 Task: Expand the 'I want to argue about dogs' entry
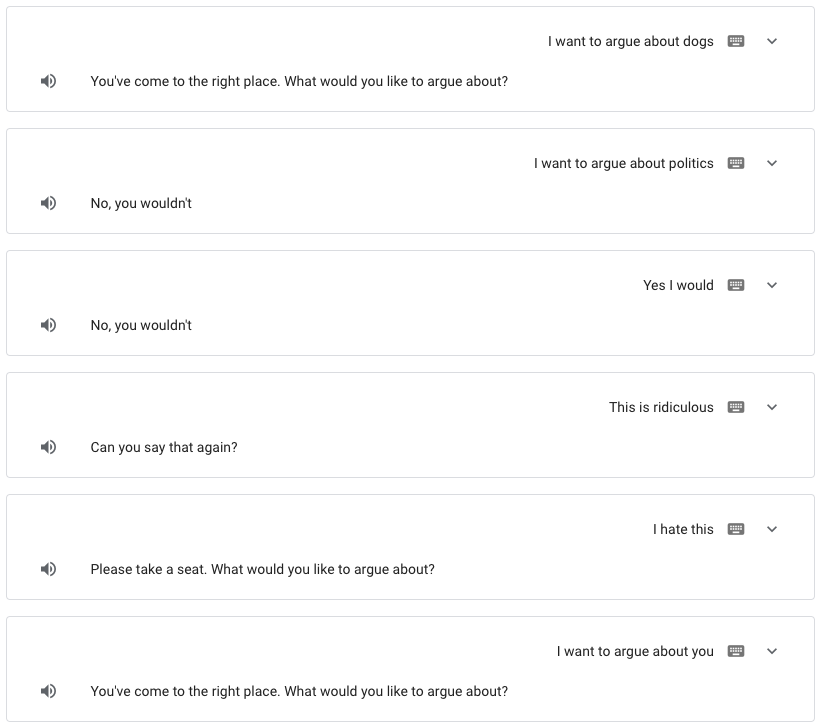click(772, 41)
